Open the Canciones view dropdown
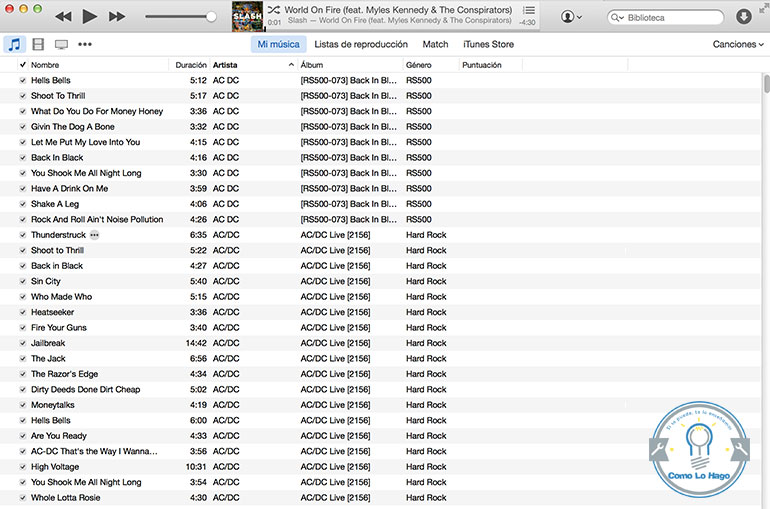The width and height of the screenshot is (770, 509). tap(738, 44)
